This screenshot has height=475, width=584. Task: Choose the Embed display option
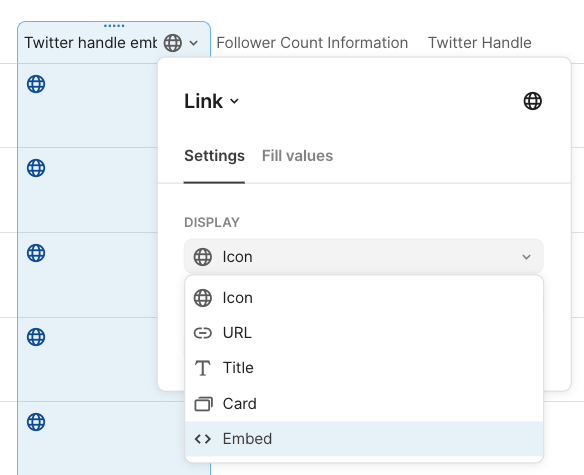[364, 439]
